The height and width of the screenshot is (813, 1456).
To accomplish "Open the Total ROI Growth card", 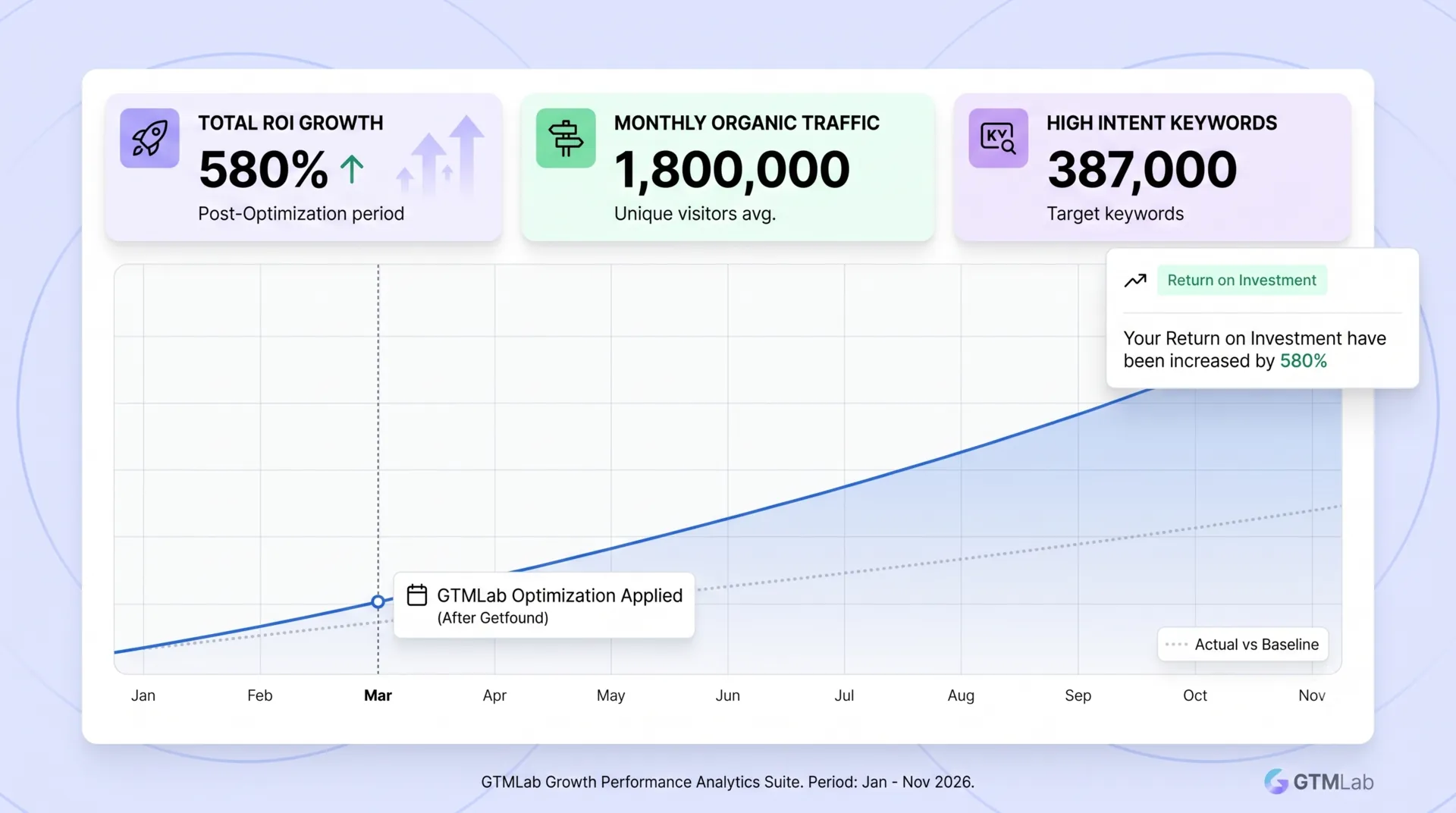I will point(303,168).
